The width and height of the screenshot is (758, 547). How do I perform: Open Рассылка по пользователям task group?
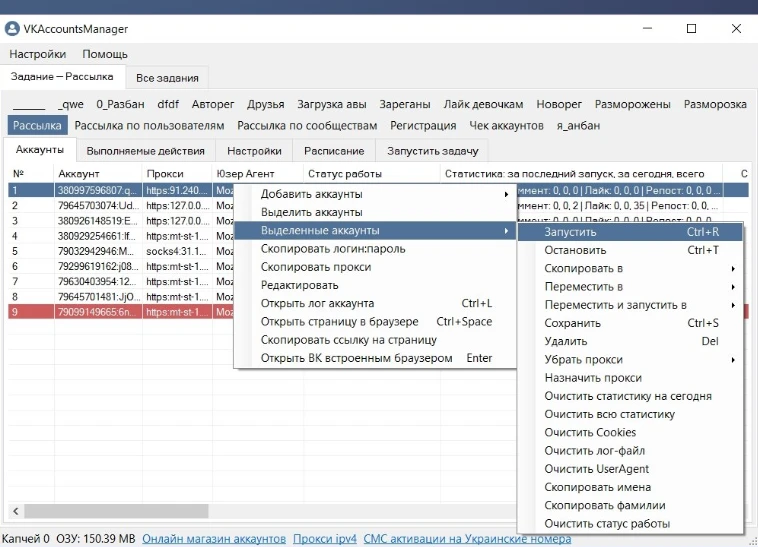pos(149,126)
